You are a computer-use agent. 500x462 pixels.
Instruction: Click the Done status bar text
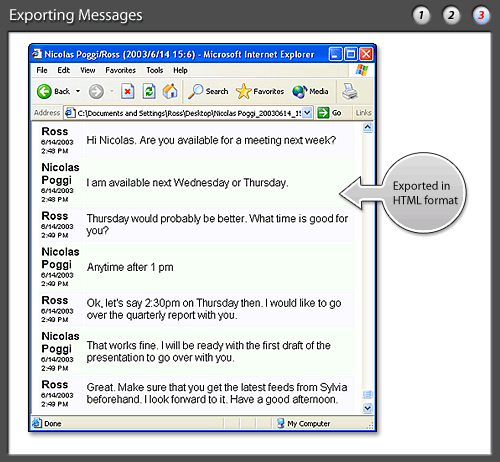[53, 424]
